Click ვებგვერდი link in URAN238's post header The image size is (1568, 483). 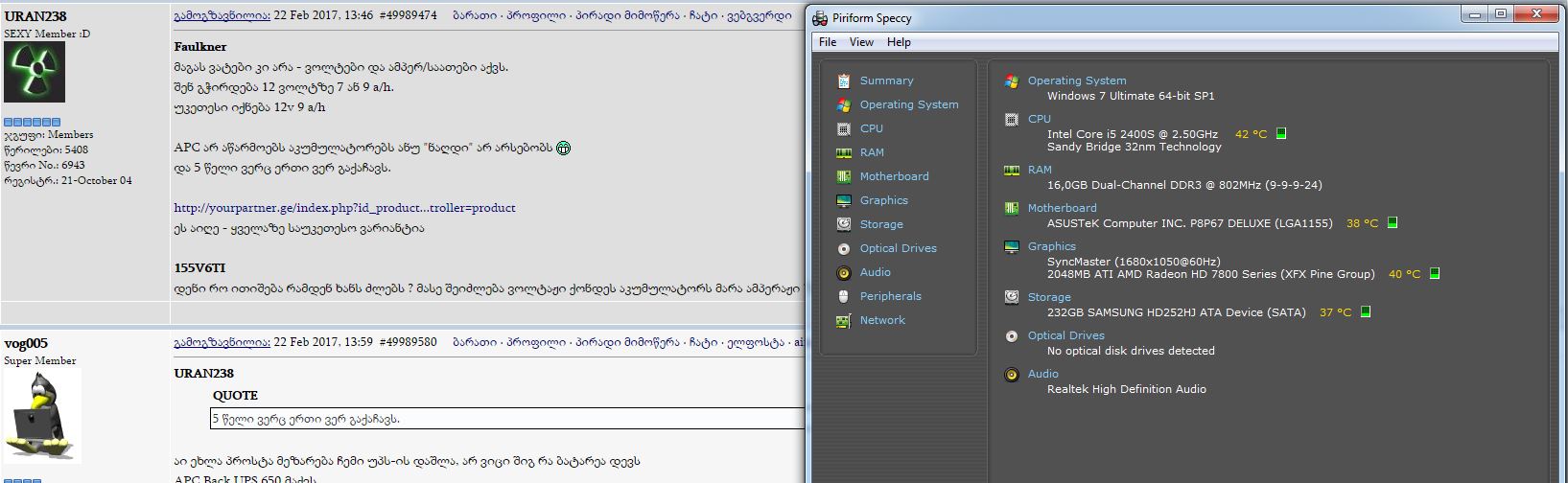pos(760,15)
